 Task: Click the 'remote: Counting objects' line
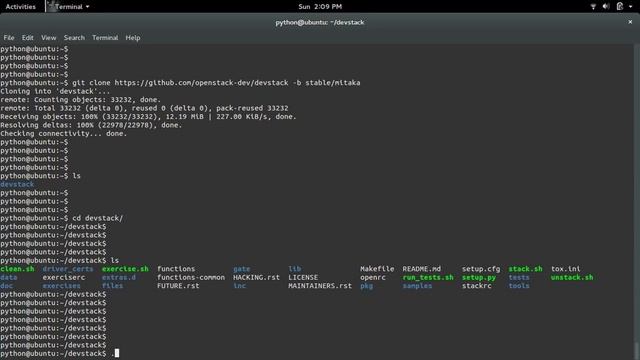tap(80, 100)
